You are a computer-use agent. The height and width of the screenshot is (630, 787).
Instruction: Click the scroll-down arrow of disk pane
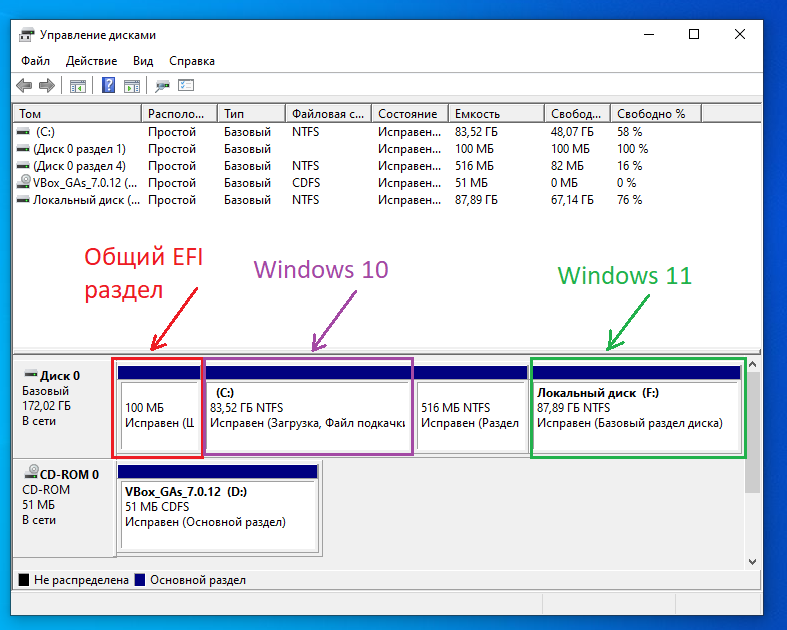752,562
